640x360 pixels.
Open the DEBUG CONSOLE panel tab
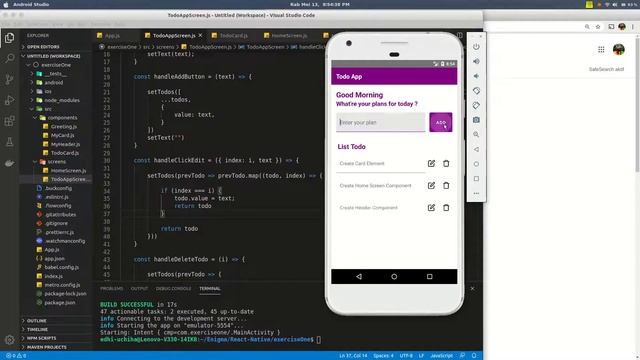173,289
